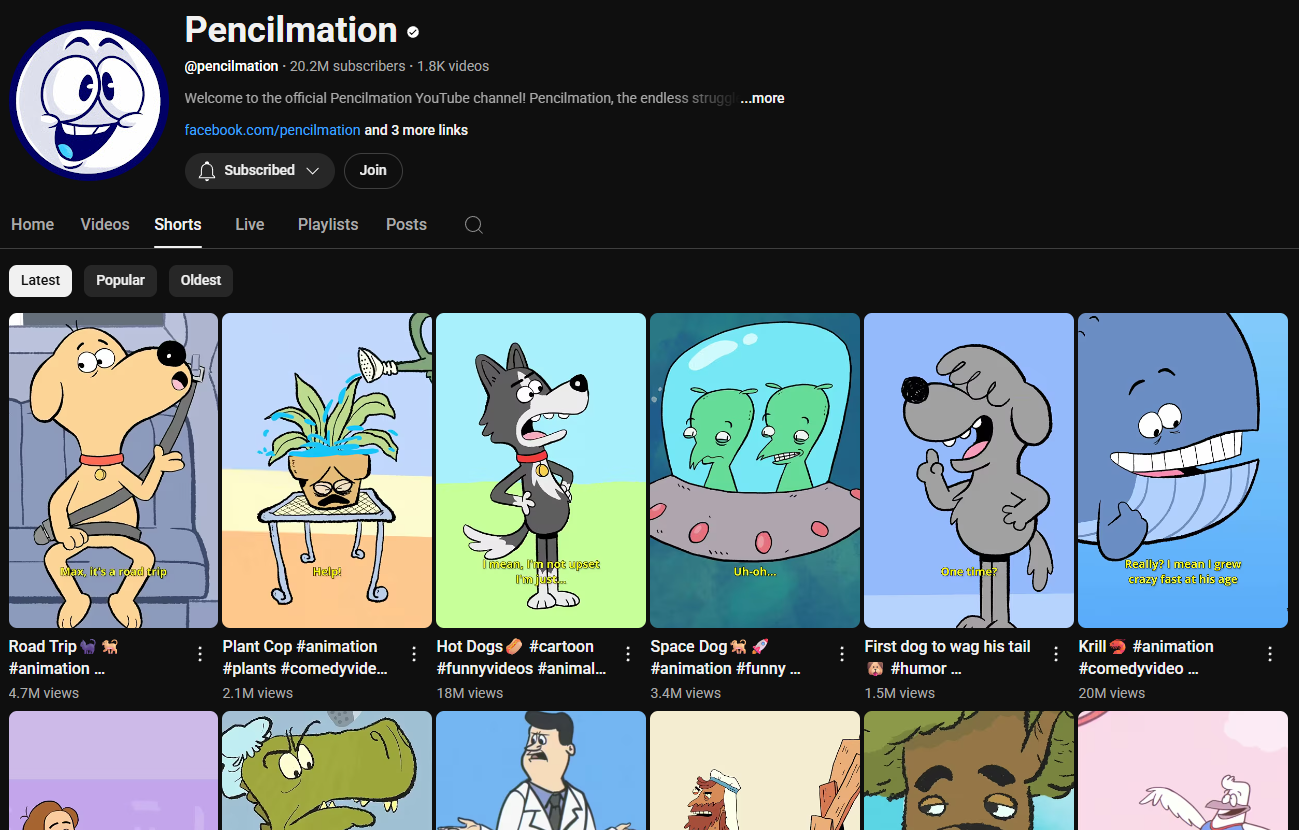Open more options for Hot Dogs short
This screenshot has height=830, width=1299.
click(x=628, y=654)
